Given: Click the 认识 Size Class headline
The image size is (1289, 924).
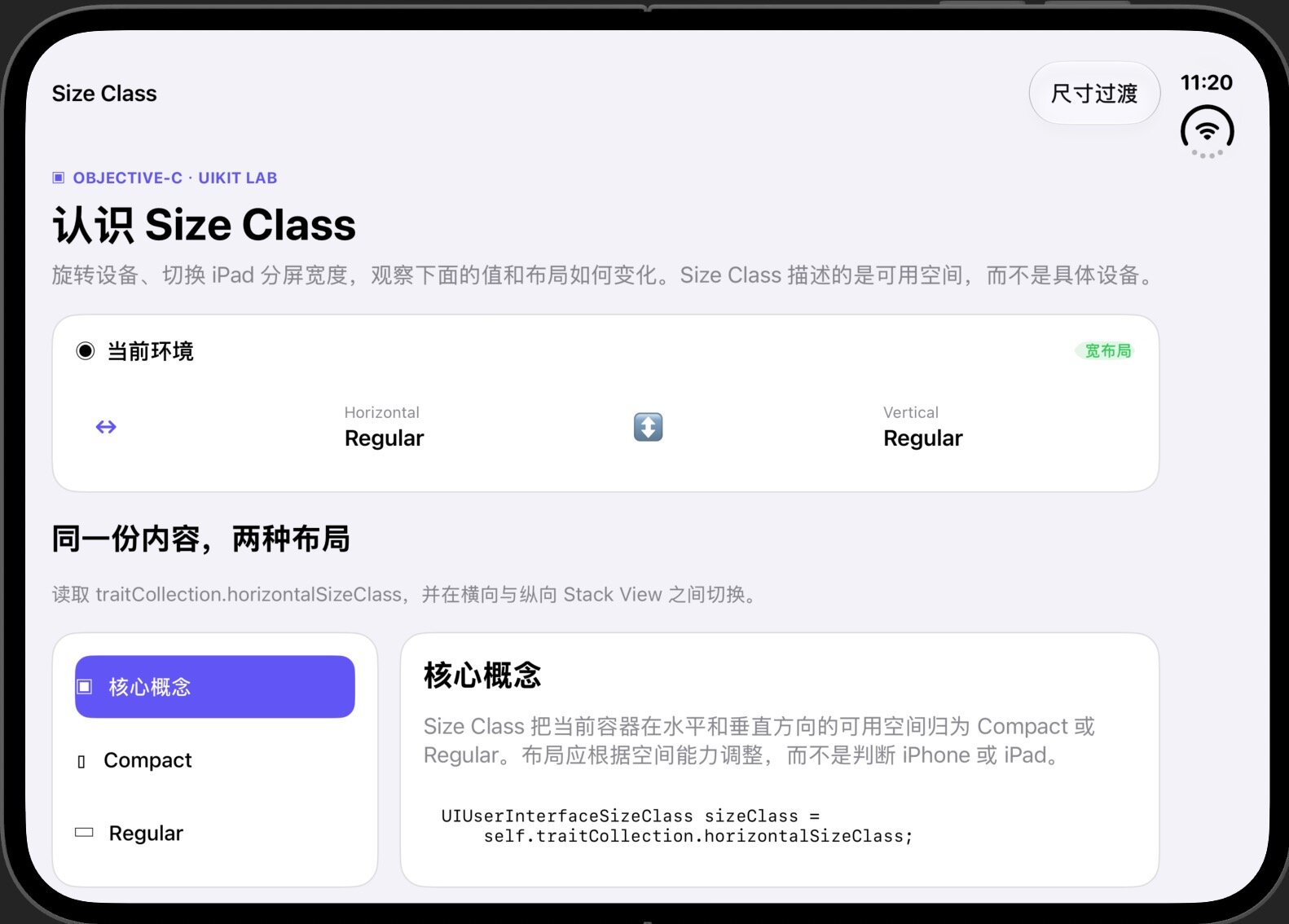Looking at the screenshot, I should pyautogui.click(x=205, y=225).
